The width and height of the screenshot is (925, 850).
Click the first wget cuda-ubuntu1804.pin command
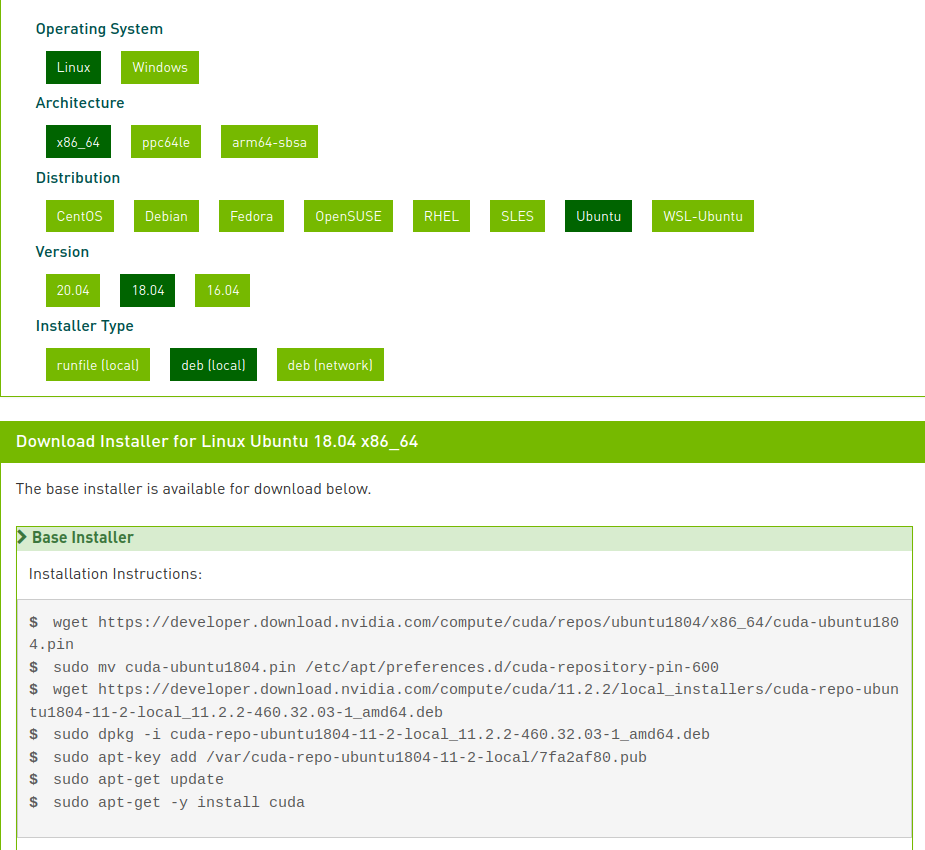click(x=464, y=634)
